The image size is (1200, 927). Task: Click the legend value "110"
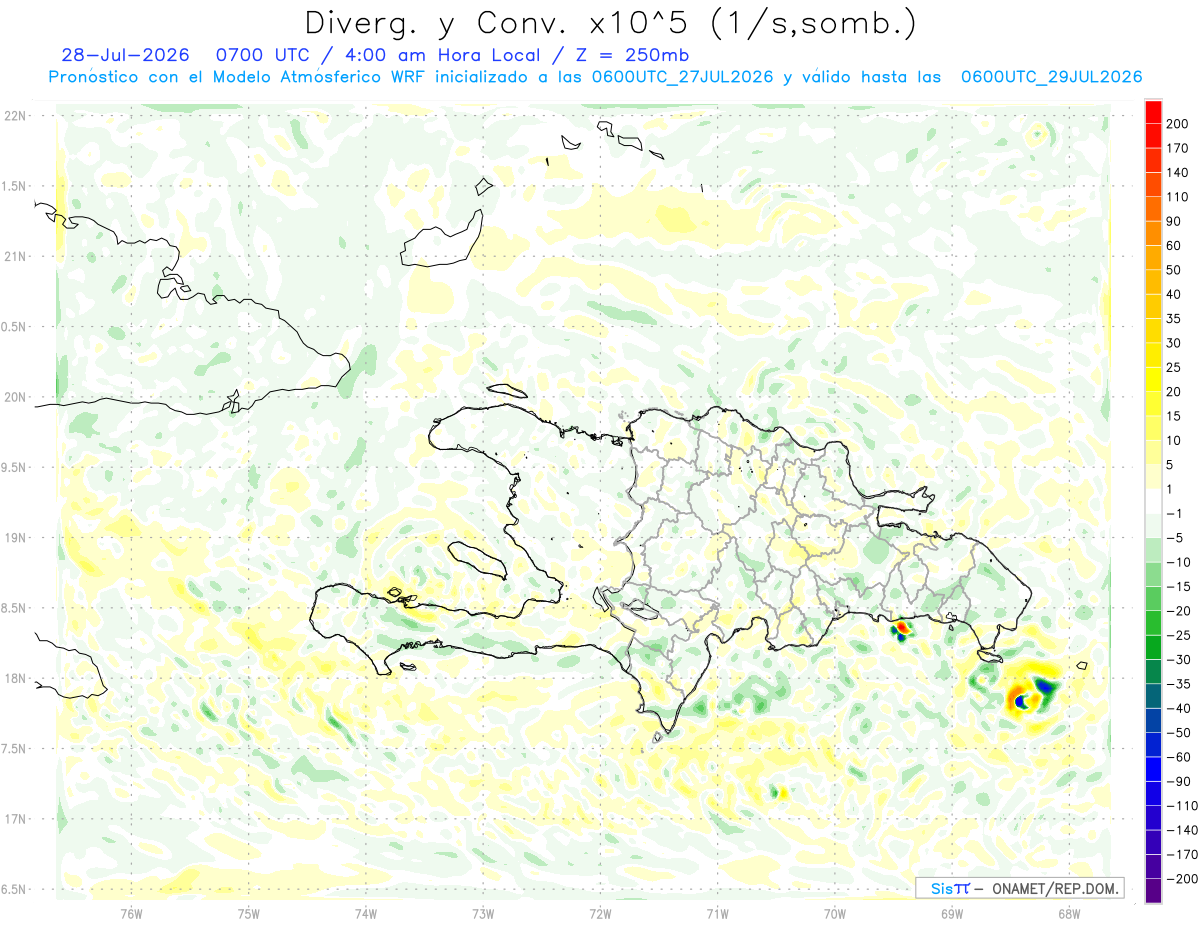pos(1177,197)
